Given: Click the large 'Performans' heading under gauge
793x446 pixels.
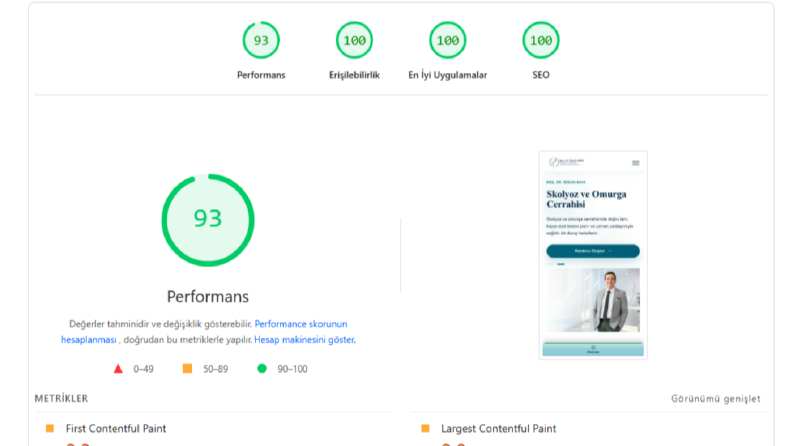Looking at the screenshot, I should tap(208, 296).
